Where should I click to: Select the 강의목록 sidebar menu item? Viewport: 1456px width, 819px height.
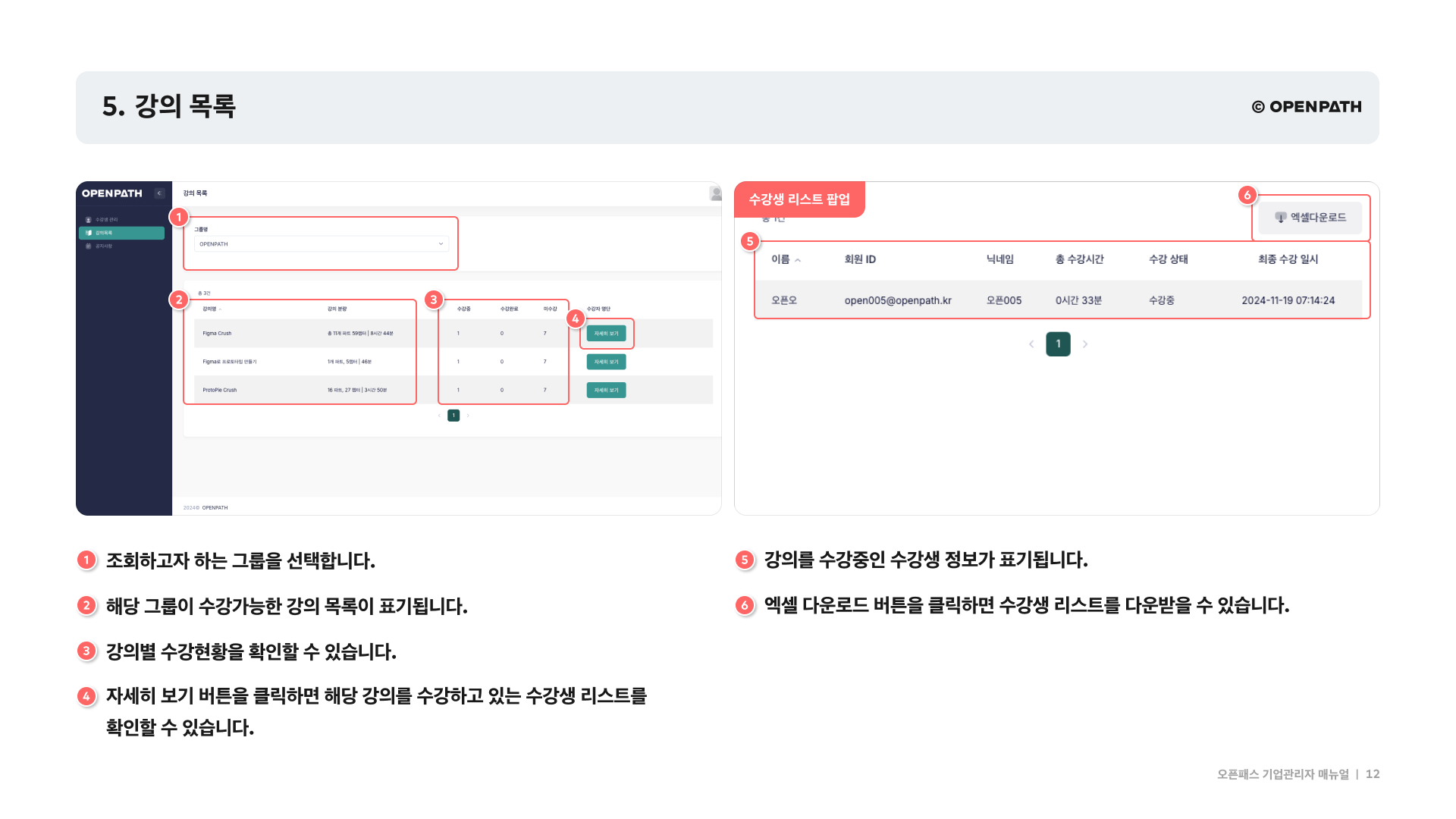[x=121, y=233]
